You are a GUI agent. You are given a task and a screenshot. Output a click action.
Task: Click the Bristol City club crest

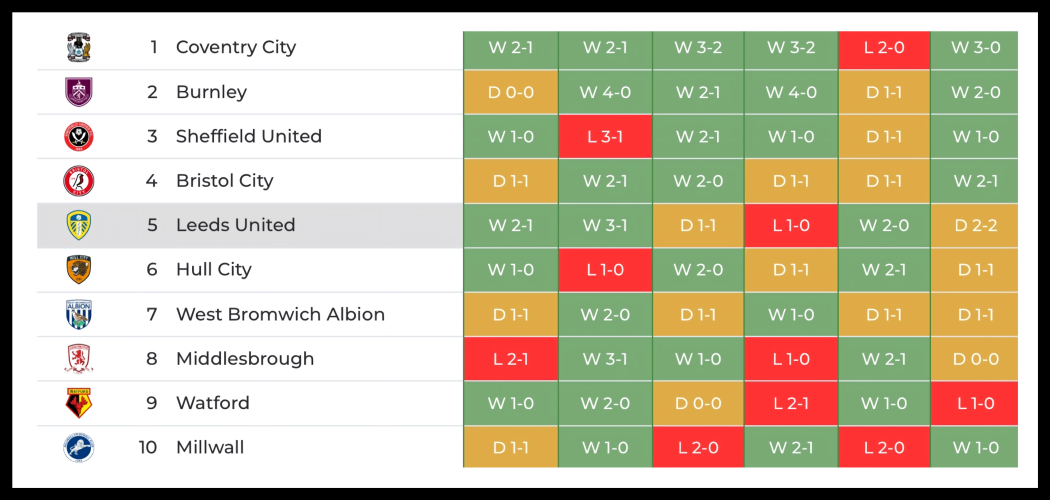click(79, 181)
